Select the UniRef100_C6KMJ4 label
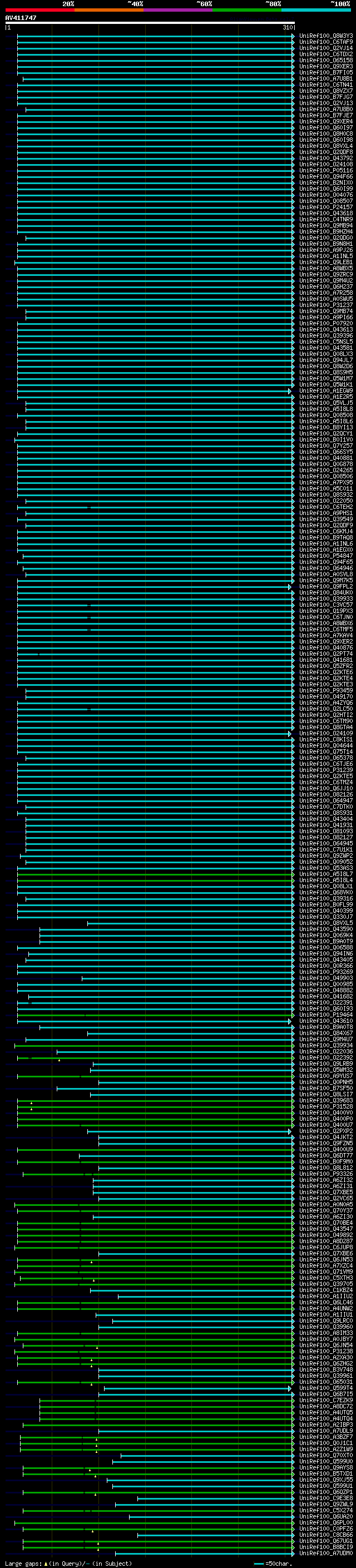The image size is (356, 1568). coord(326,531)
